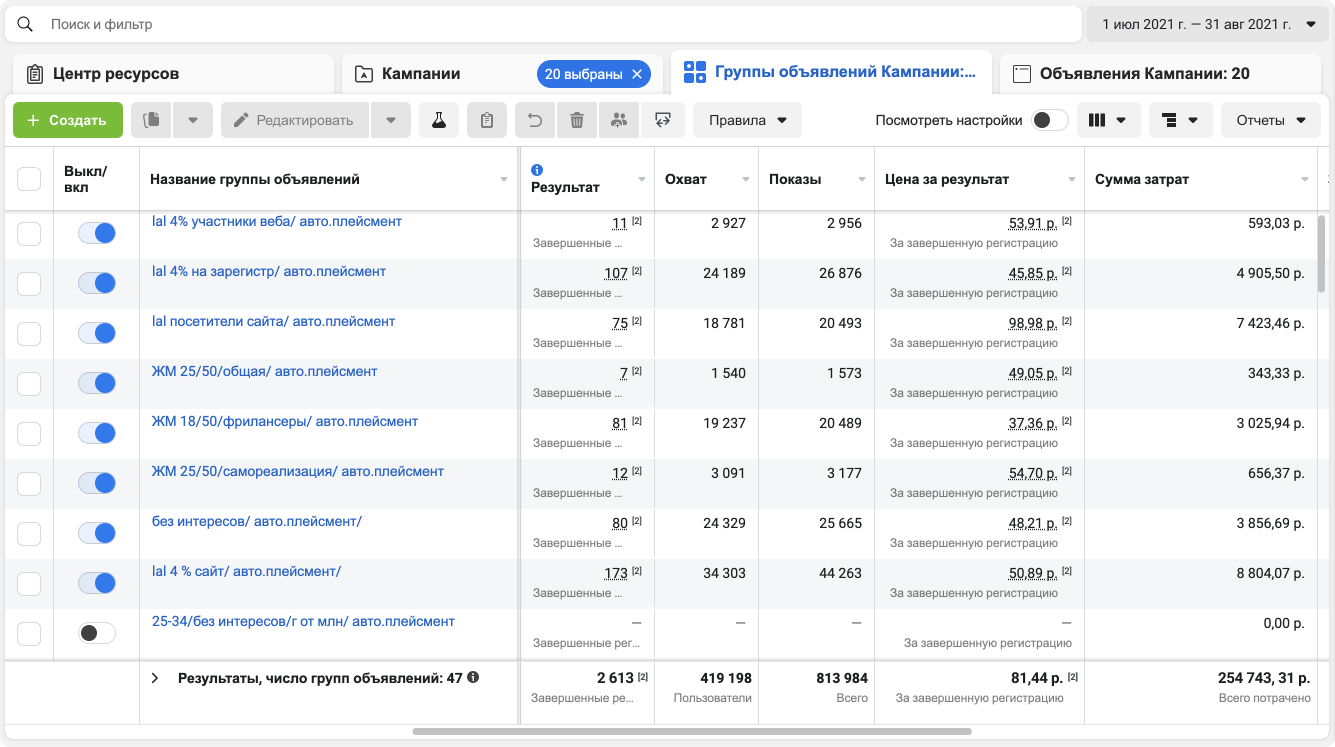Click the Campaigns folder icon
1335x747 pixels.
tap(364, 74)
